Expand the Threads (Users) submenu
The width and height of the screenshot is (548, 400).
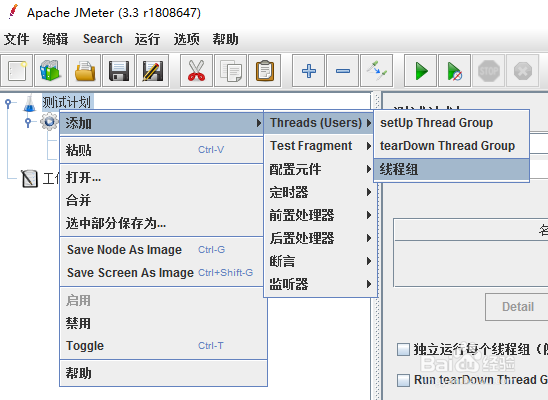coord(319,123)
